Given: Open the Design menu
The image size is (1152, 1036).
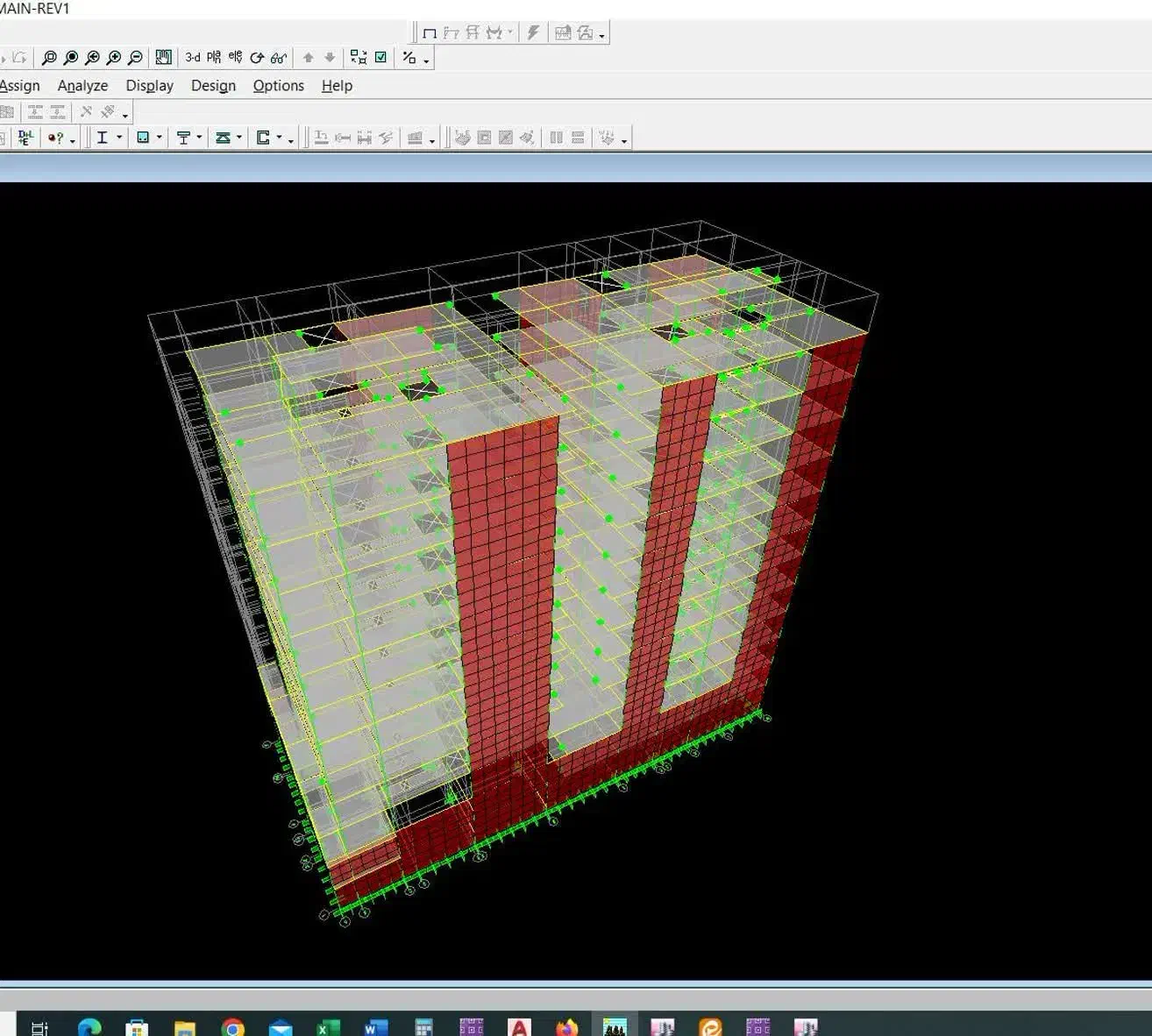Looking at the screenshot, I should tap(213, 86).
